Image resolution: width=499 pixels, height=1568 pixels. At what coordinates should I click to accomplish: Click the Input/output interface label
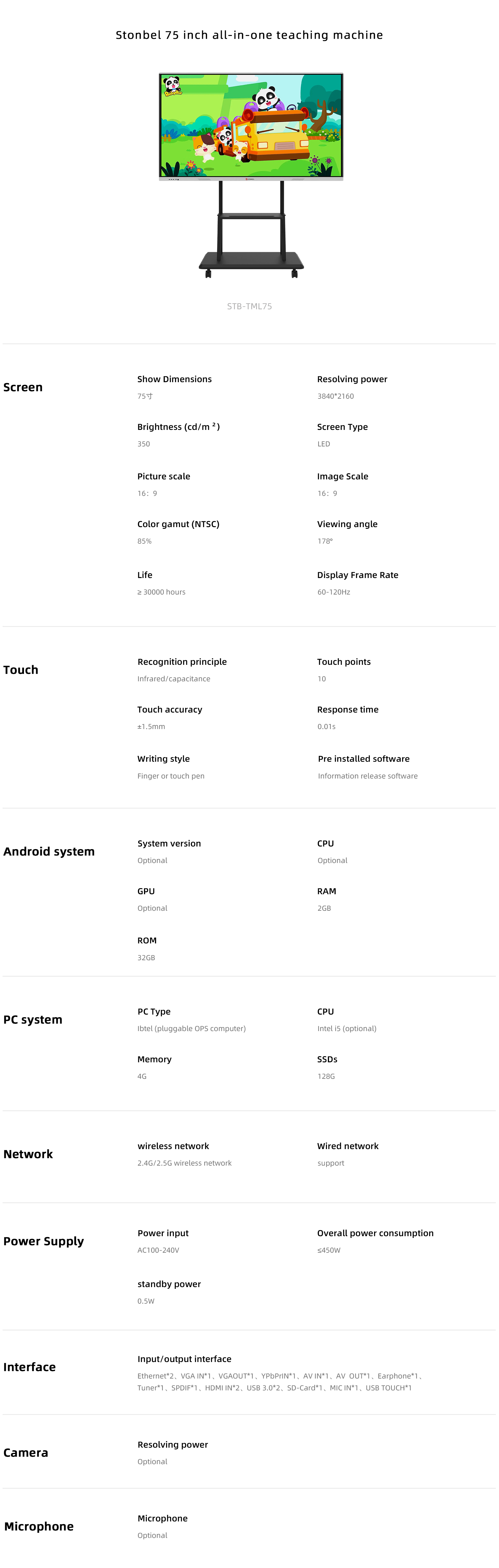[184, 1359]
